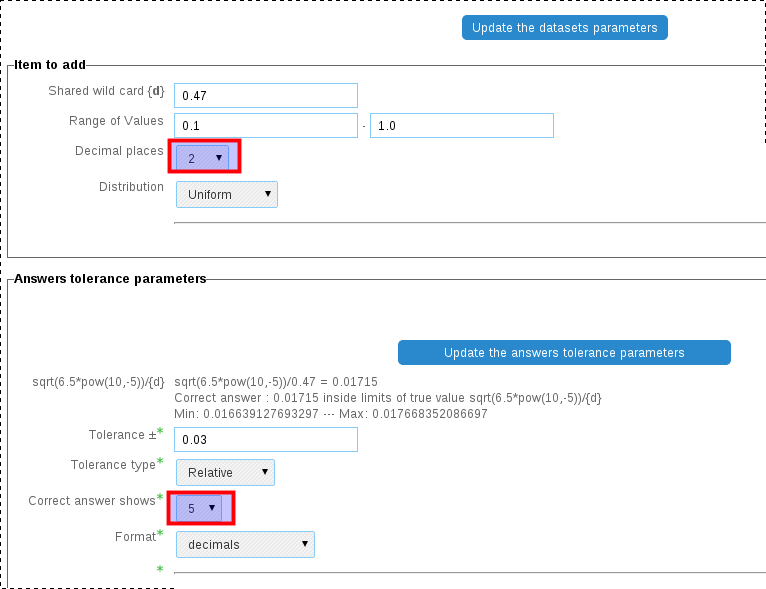Click the green asterisk beside Correct answer shows
Screen dimensions: 766x589
click(160, 497)
